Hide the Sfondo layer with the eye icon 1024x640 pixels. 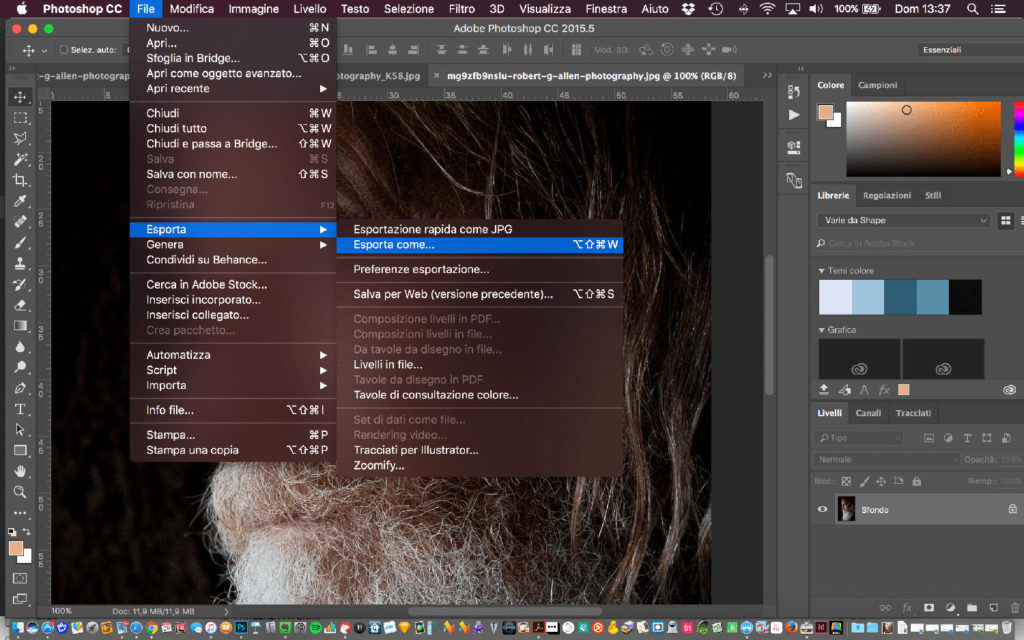(x=823, y=509)
